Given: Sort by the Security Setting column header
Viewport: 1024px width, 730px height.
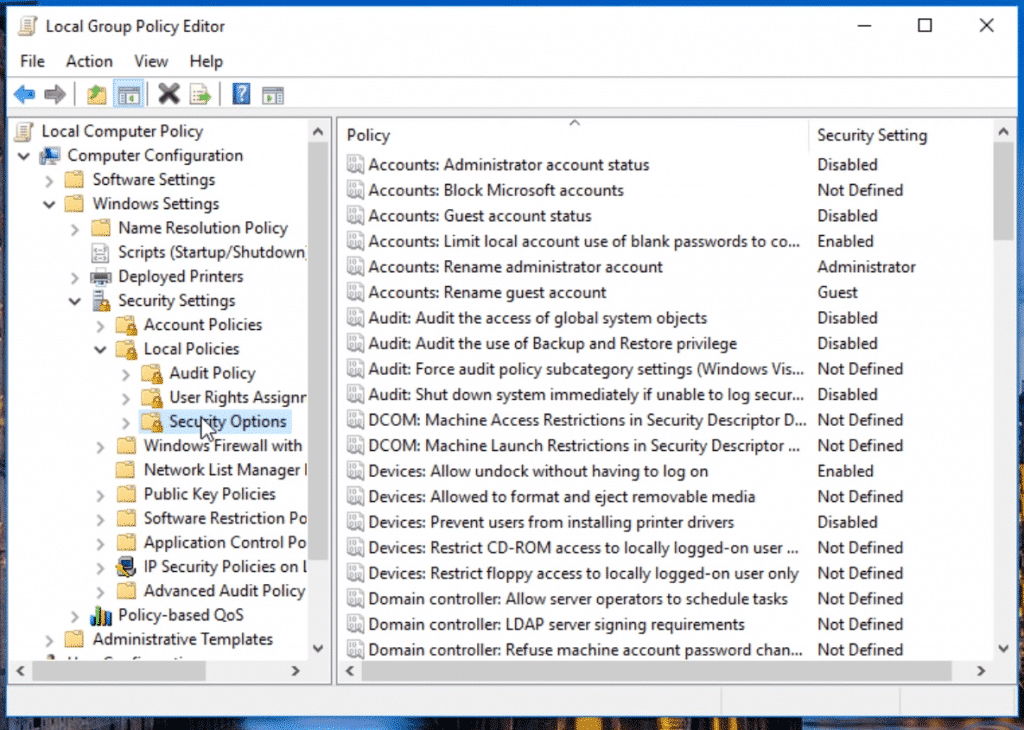Looking at the screenshot, I should [871, 135].
